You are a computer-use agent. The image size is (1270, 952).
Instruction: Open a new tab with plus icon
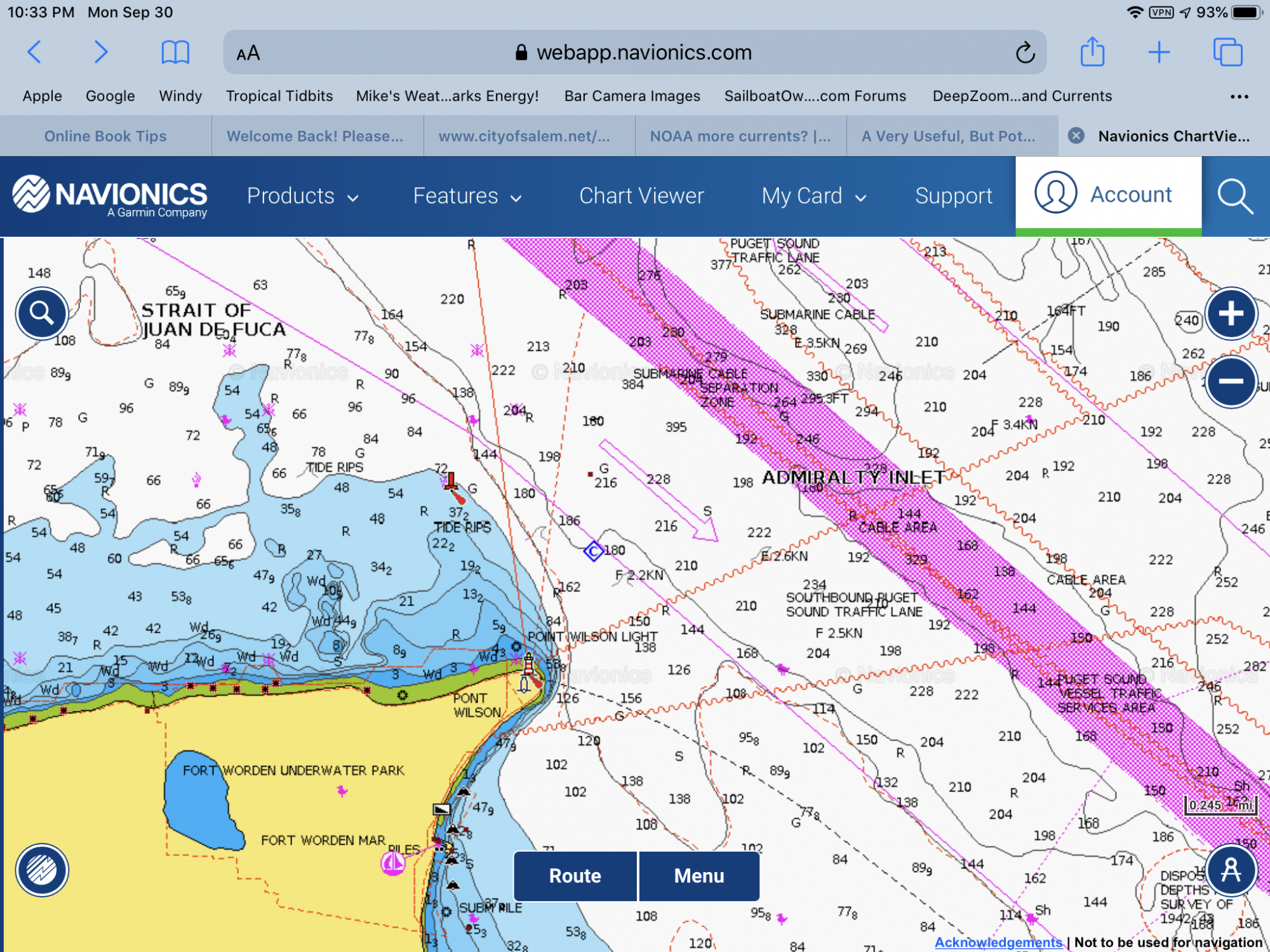[1159, 52]
